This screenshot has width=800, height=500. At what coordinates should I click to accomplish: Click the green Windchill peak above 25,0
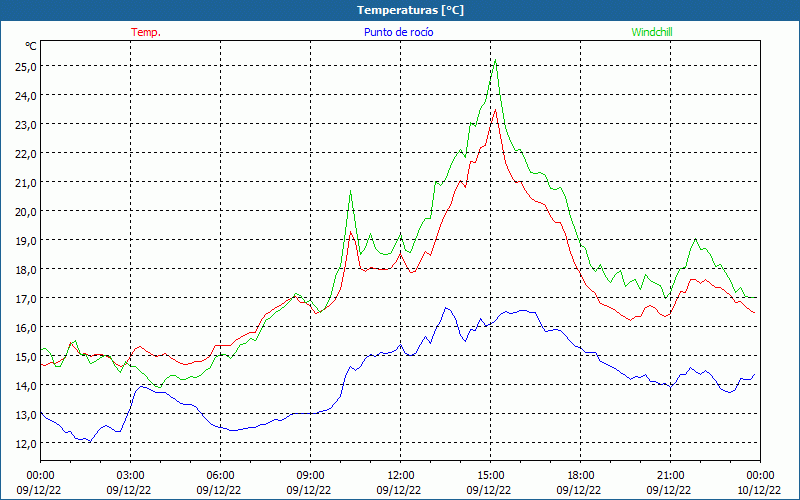pyautogui.click(x=495, y=60)
